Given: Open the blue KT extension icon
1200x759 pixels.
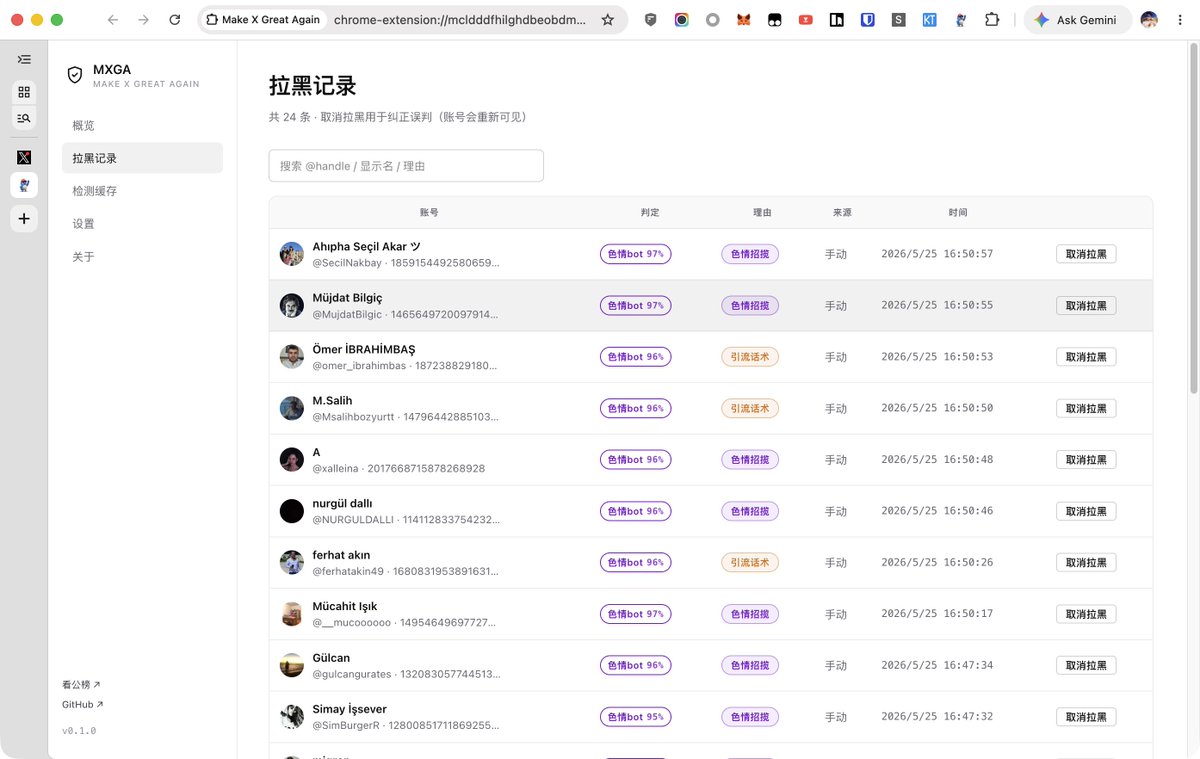Looking at the screenshot, I should (x=930, y=20).
